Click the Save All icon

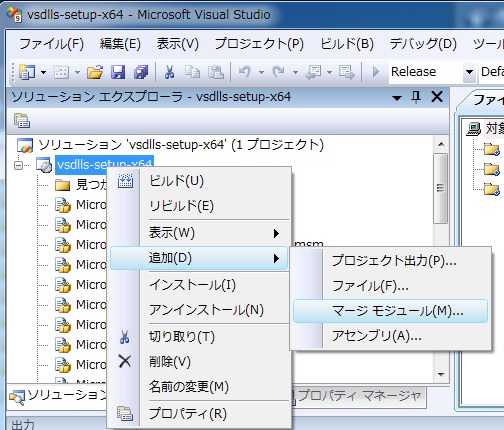[141, 72]
